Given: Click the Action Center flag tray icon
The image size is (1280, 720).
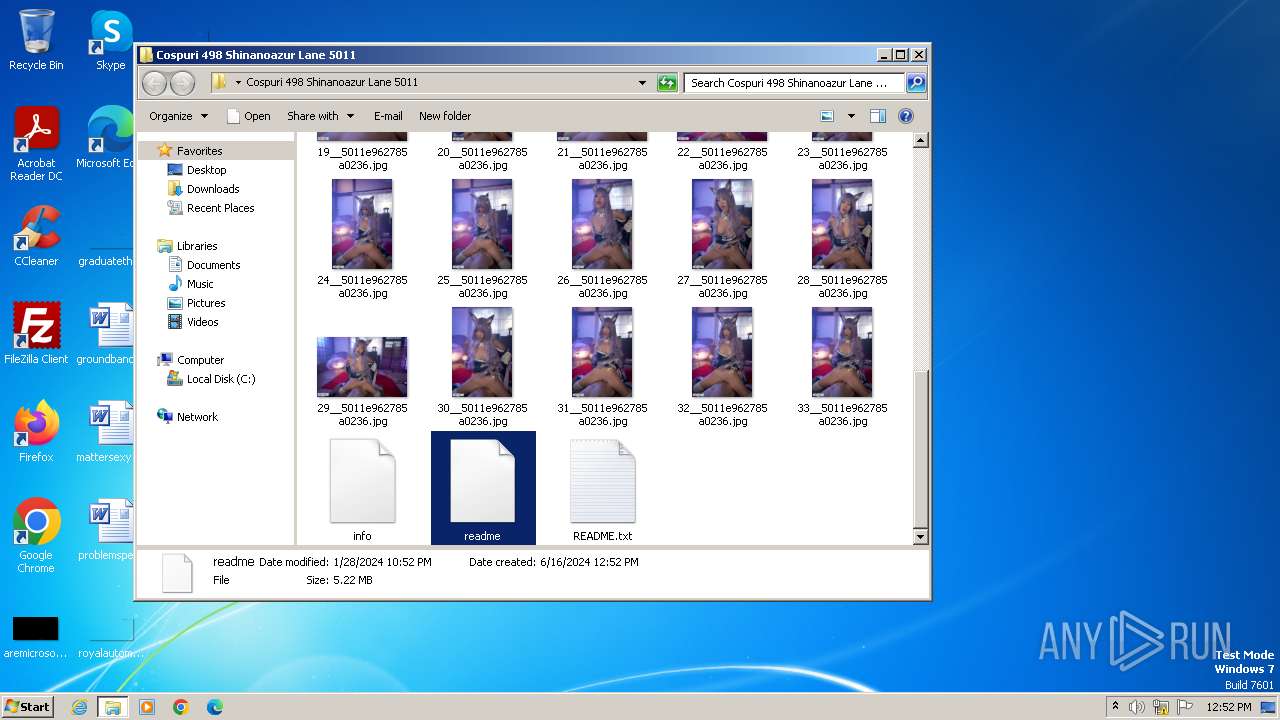Looking at the screenshot, I should (x=1183, y=707).
